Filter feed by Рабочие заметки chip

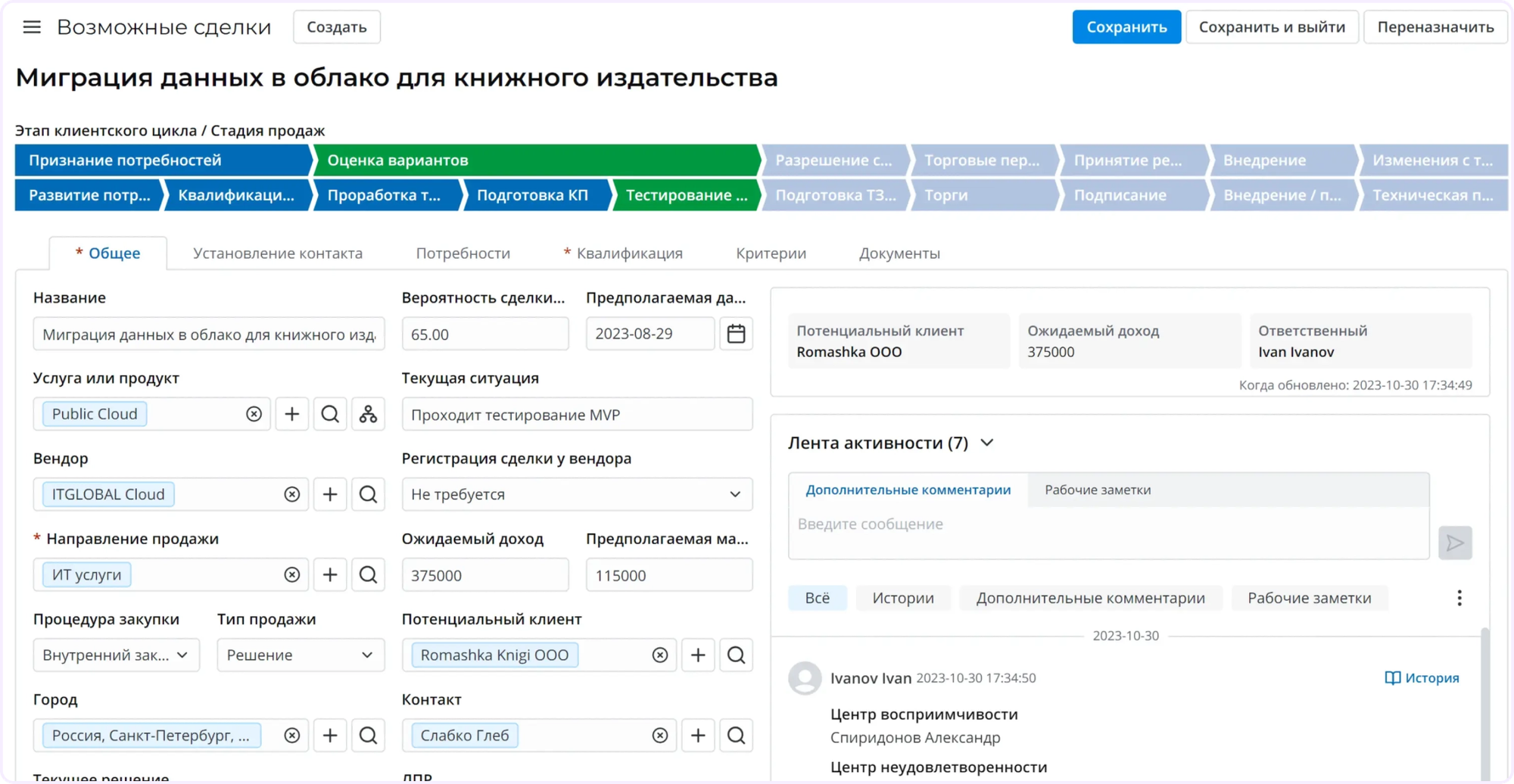point(1309,598)
